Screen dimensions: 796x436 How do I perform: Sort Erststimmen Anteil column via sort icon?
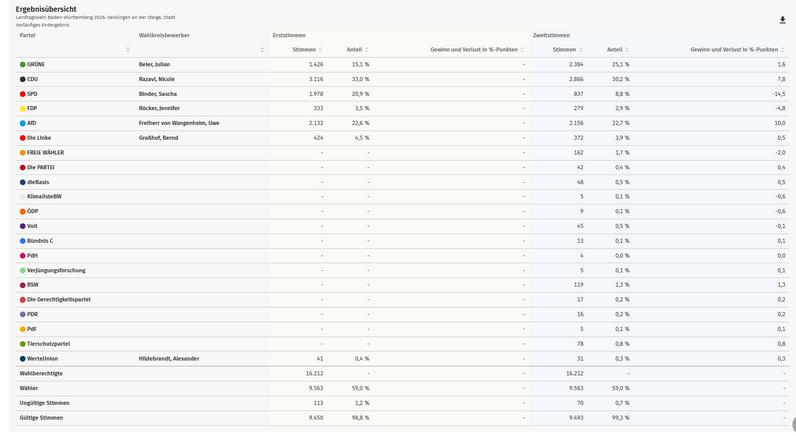(367, 49)
